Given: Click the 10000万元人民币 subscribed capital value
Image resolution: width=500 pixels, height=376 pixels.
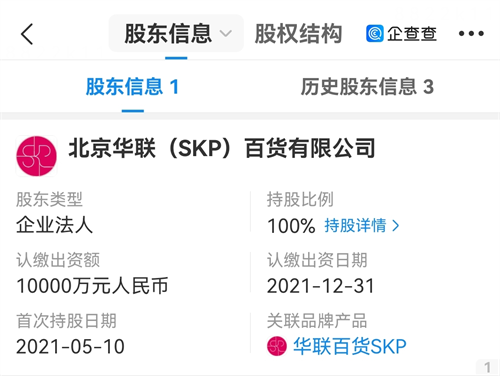Looking at the screenshot, I should [x=92, y=286].
